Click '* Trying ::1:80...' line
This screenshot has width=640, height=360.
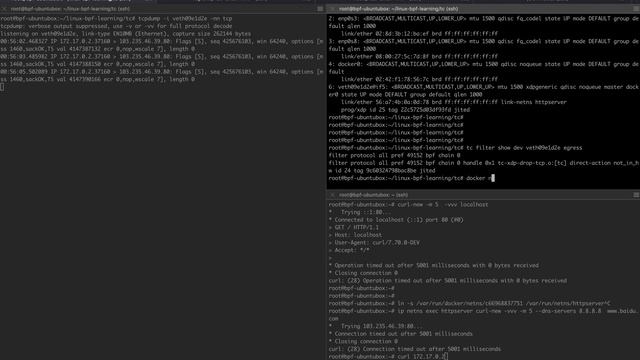tap(360, 212)
